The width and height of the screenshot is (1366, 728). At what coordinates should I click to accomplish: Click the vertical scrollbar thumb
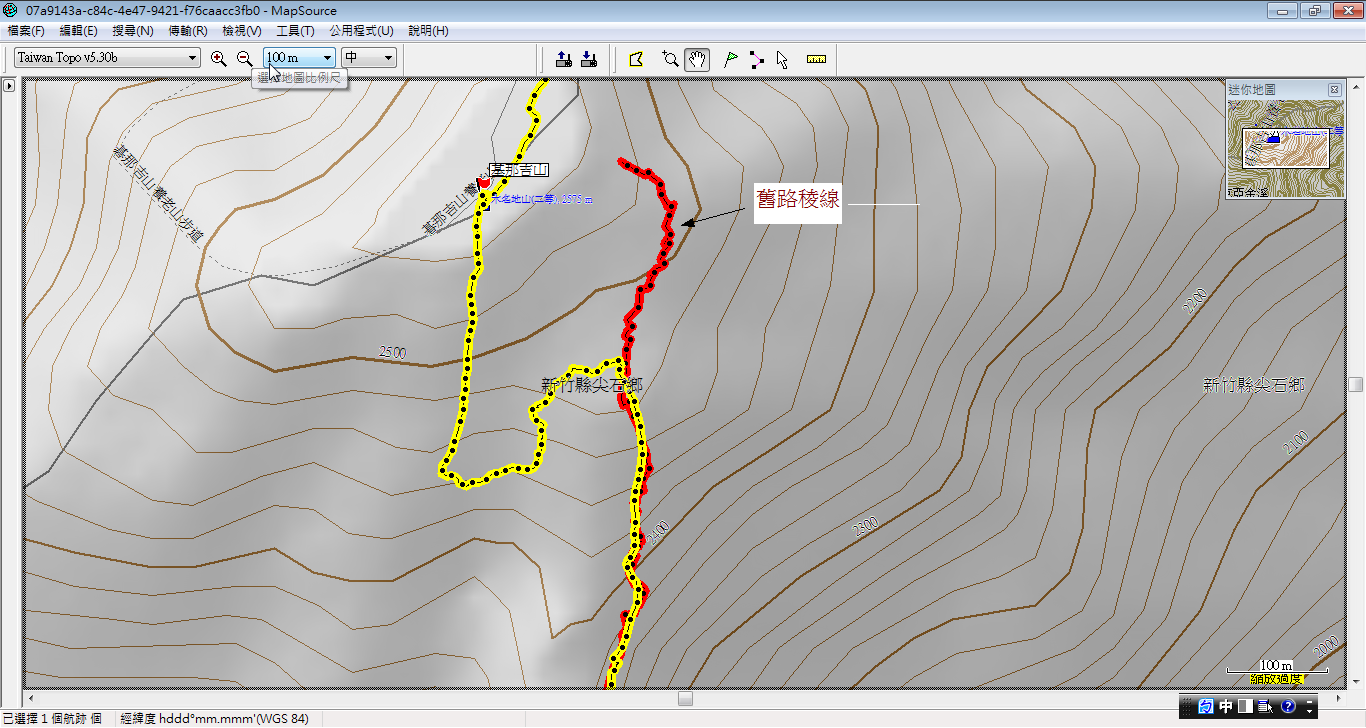[1357, 384]
